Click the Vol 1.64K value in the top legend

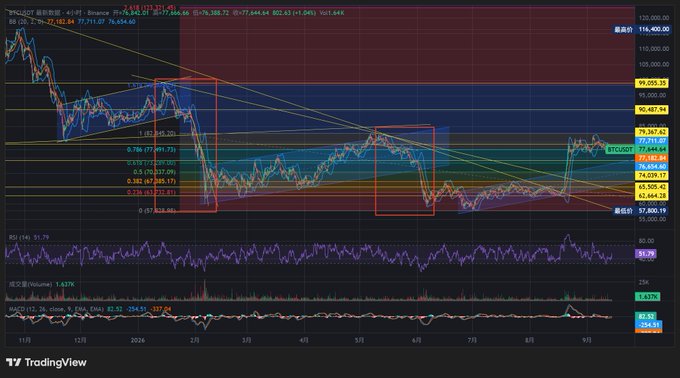(x=331, y=13)
